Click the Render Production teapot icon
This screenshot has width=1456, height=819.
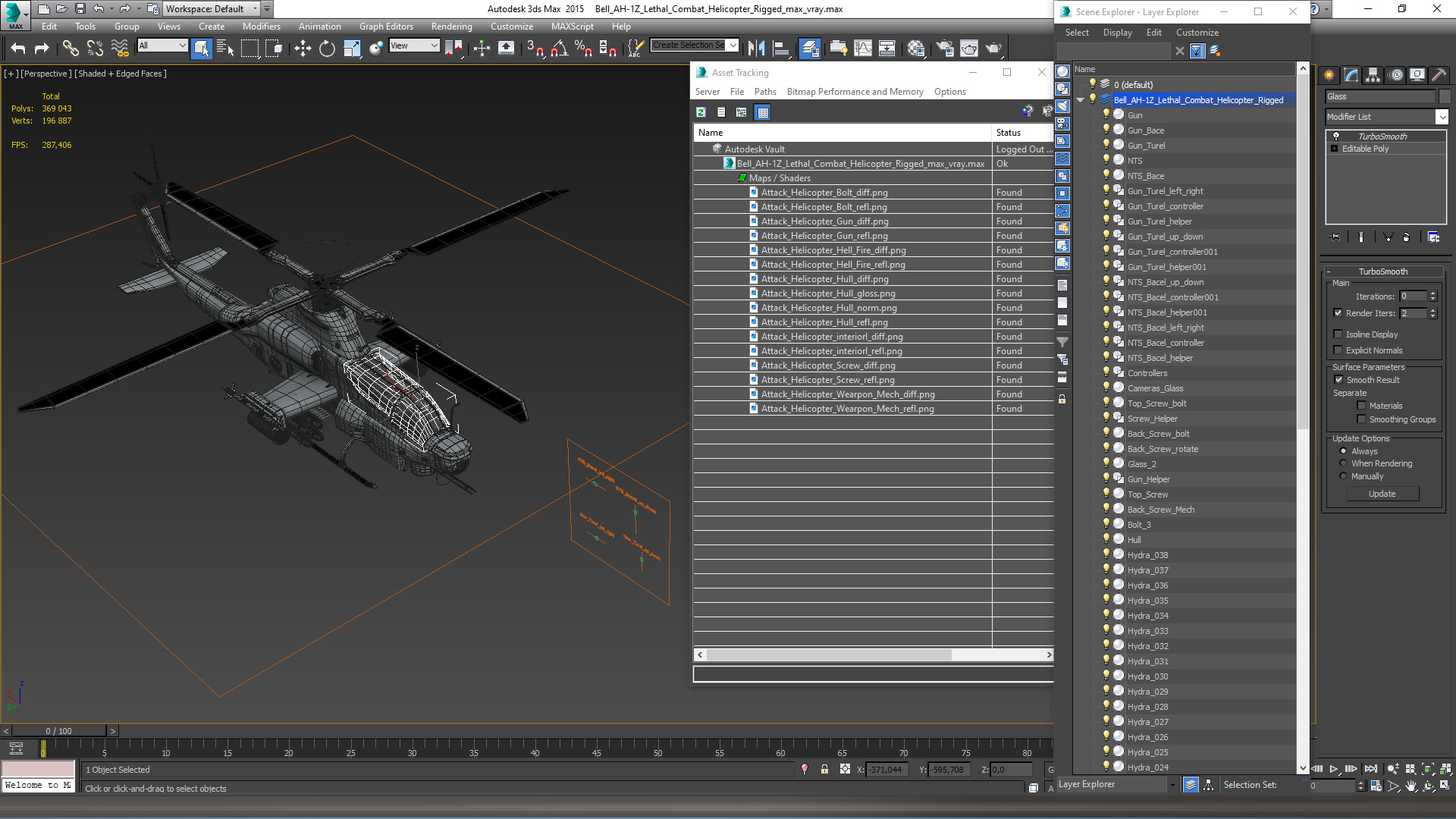(993, 49)
